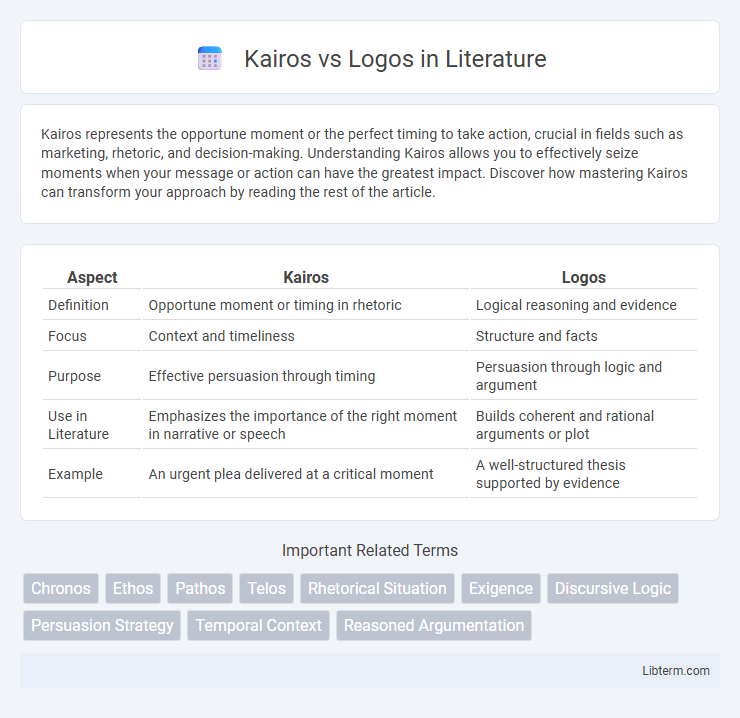This screenshot has height=718, width=740.
Task: Open the Rhetorical Situation tag
Action: coord(377,588)
